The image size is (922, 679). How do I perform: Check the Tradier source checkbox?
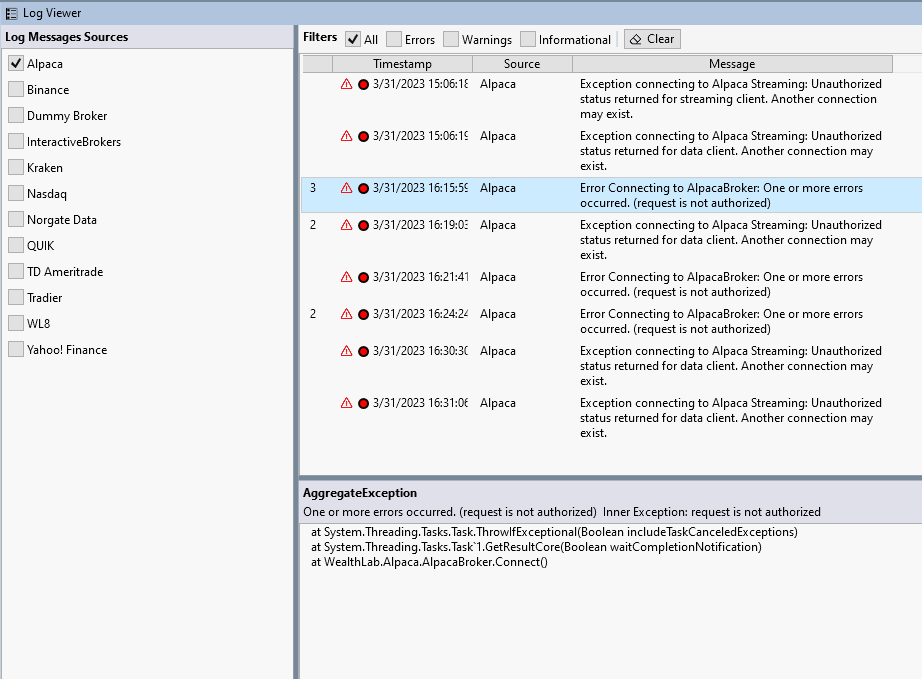pyautogui.click(x=16, y=297)
